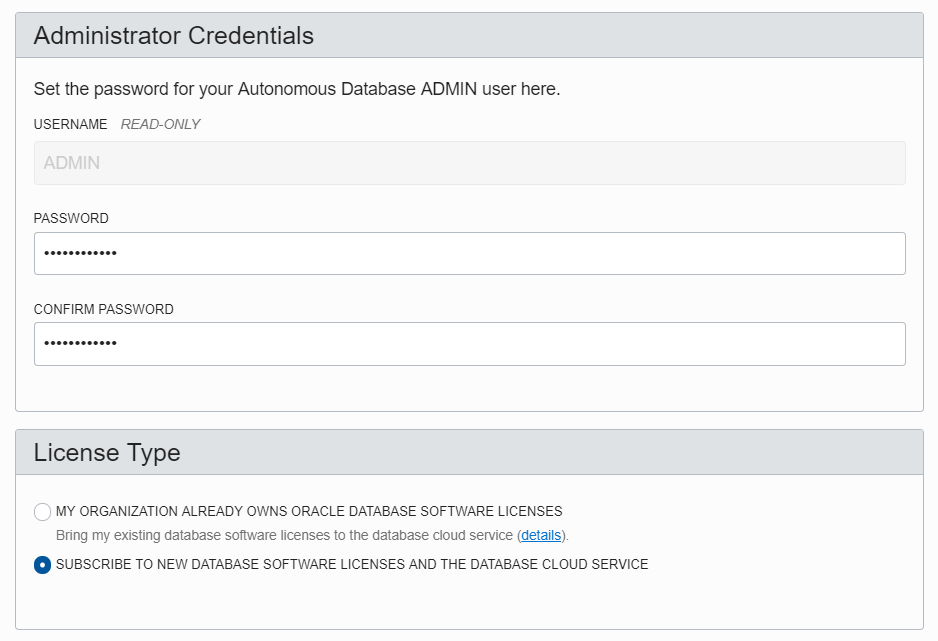
Task: Click the 'Bring my existing database software licenses' description
Action: click(x=284, y=535)
